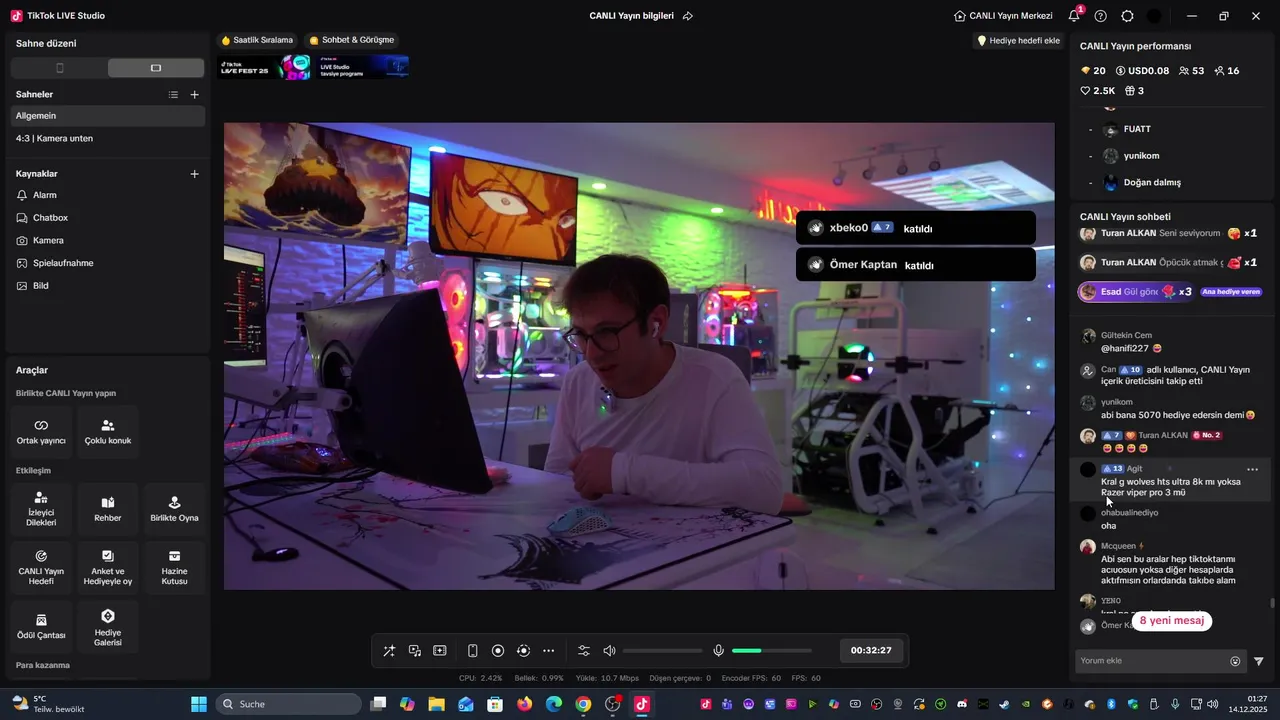Open Chrome from the taskbar

[x=583, y=704]
